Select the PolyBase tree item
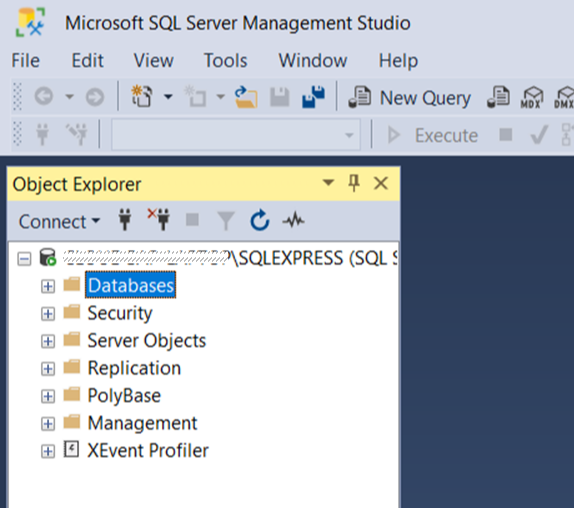 (124, 396)
